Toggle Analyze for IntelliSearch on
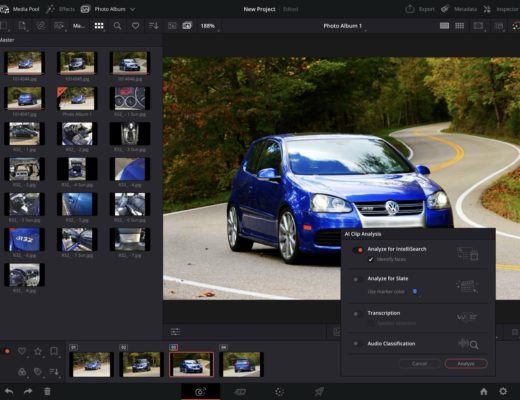This screenshot has width=520, height=400. tap(359, 250)
